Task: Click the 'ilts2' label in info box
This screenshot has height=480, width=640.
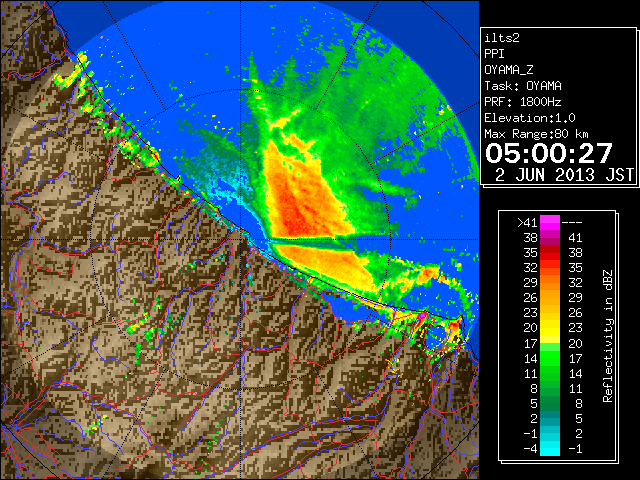Action: (x=502, y=38)
